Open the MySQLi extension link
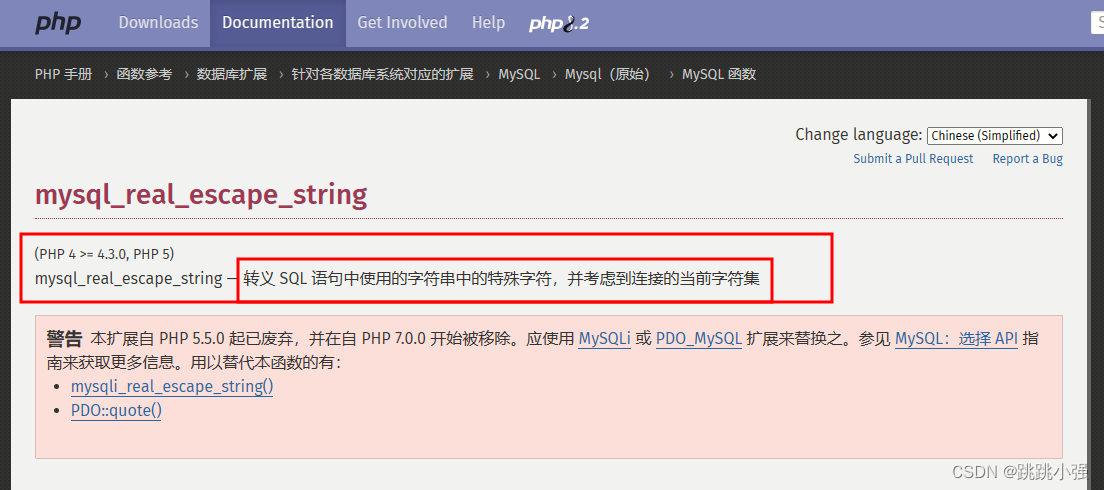This screenshot has height=490, width=1104. click(x=604, y=339)
